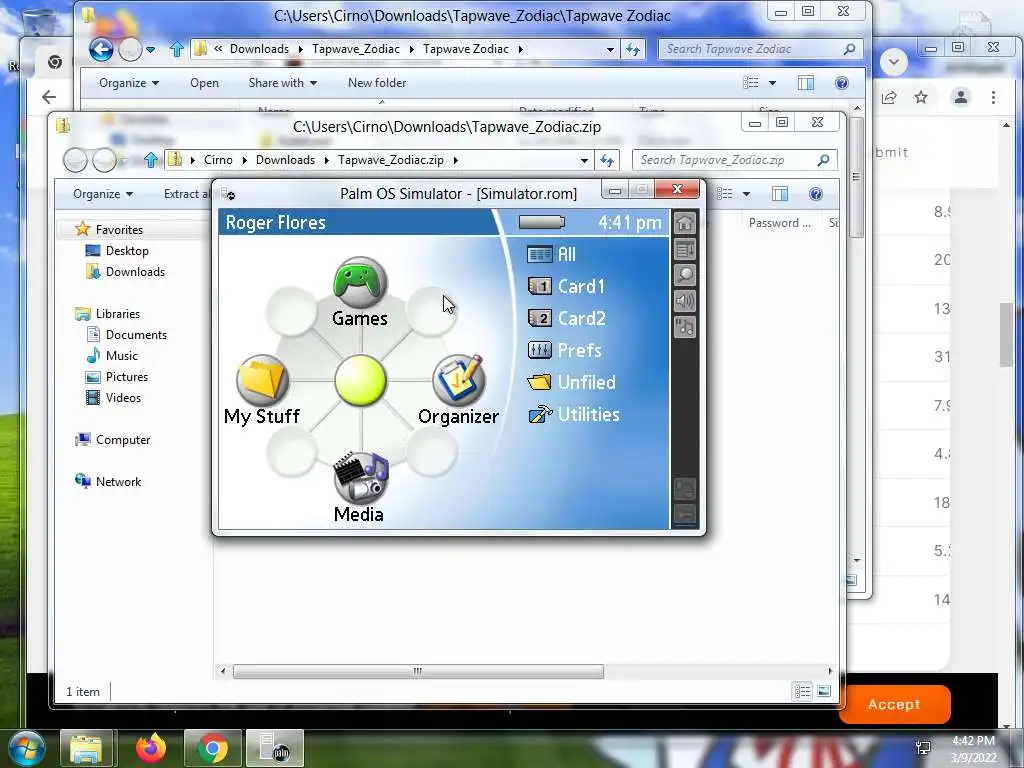Open Help in Tapwave_Zodiac.zip window
This screenshot has height=768, width=1024.
click(x=816, y=194)
